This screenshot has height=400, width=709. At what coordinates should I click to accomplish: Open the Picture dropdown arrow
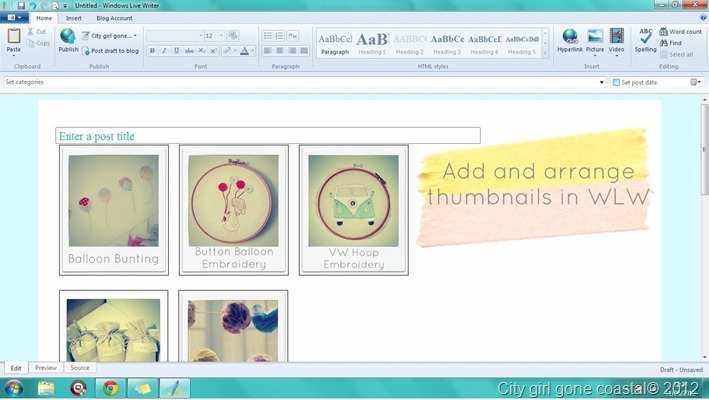point(595,55)
